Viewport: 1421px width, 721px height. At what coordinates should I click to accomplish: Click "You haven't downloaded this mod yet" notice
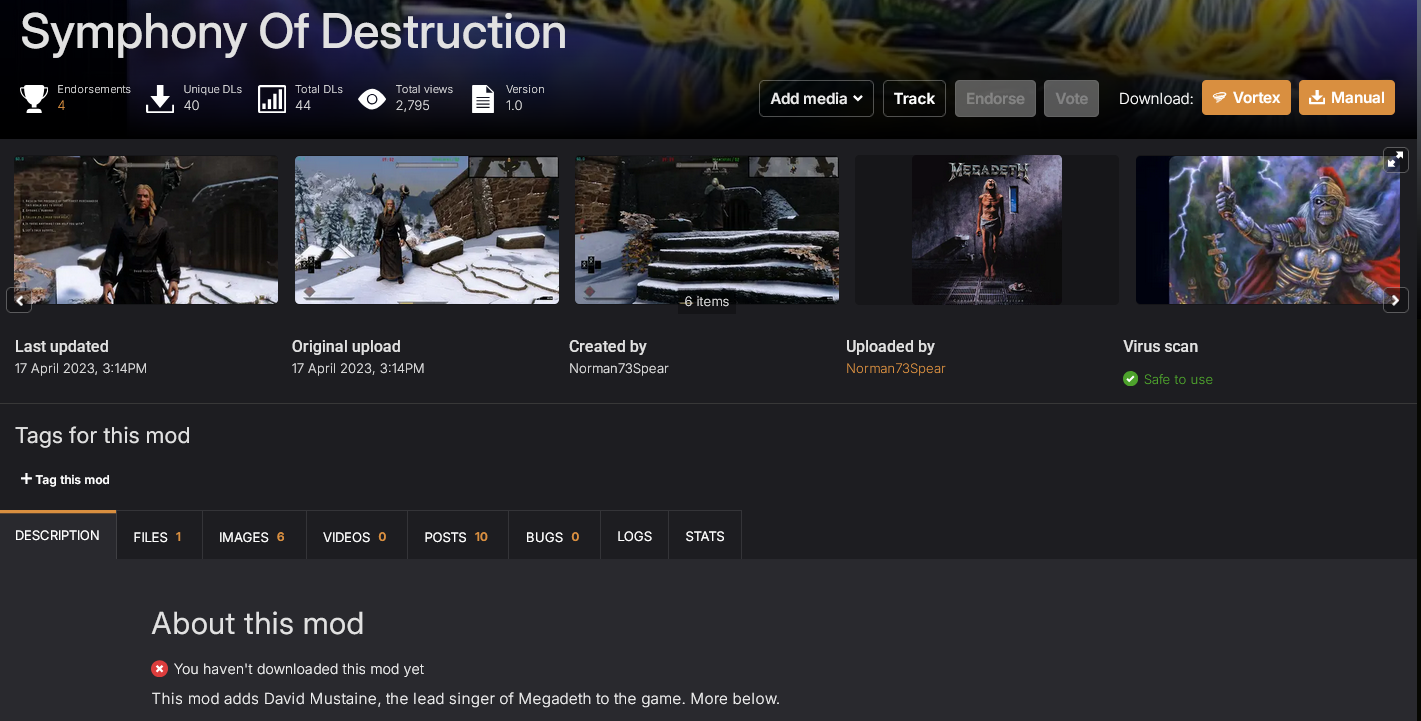(x=299, y=669)
